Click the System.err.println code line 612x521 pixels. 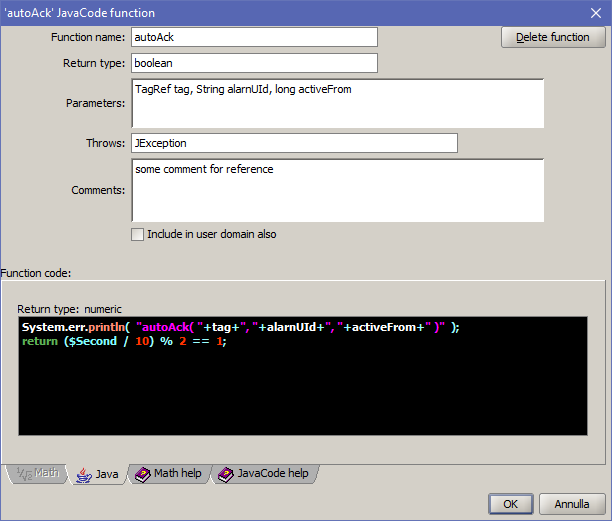coord(240,327)
